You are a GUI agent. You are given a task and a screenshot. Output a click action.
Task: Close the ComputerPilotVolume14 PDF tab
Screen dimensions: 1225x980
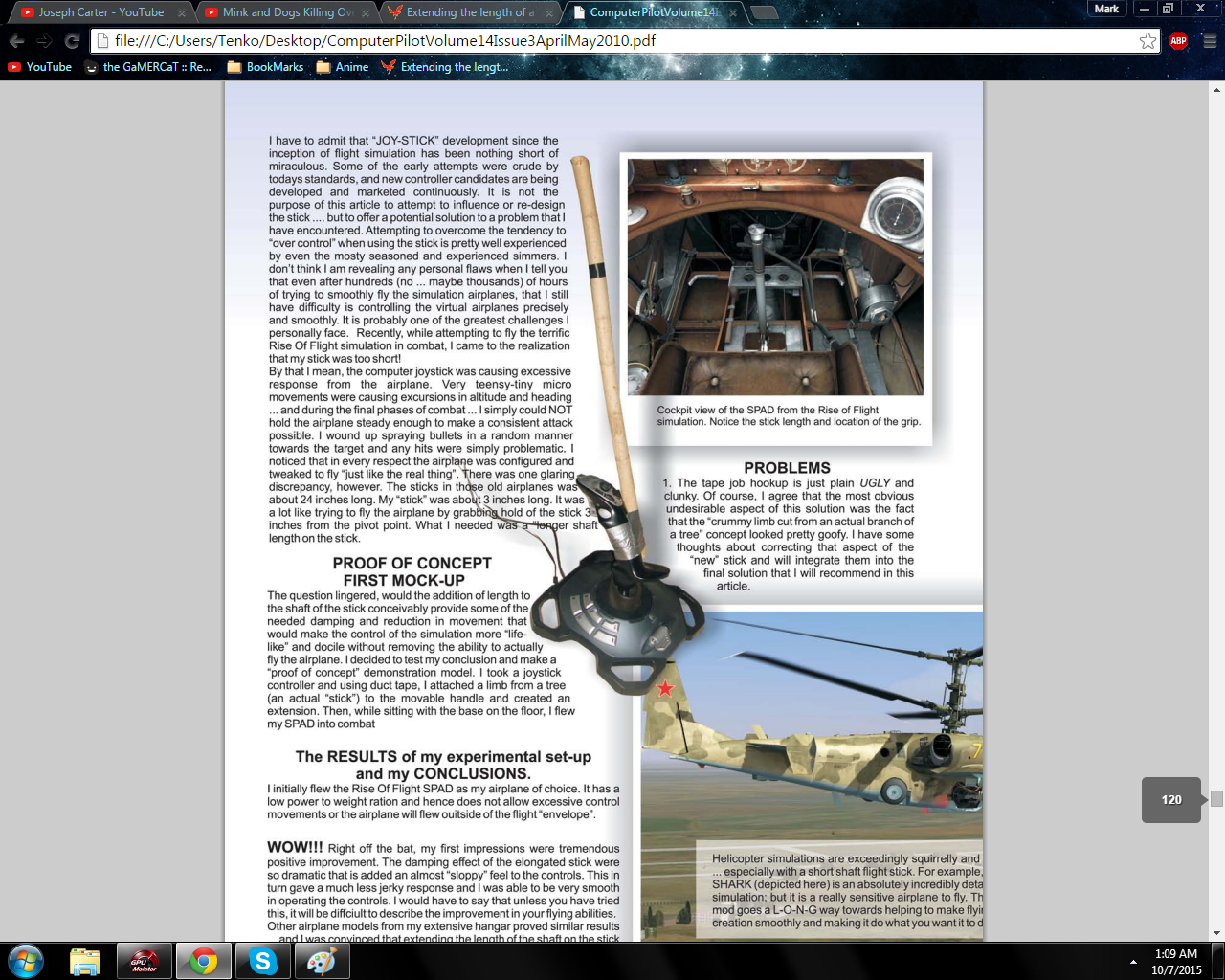[x=732, y=12]
